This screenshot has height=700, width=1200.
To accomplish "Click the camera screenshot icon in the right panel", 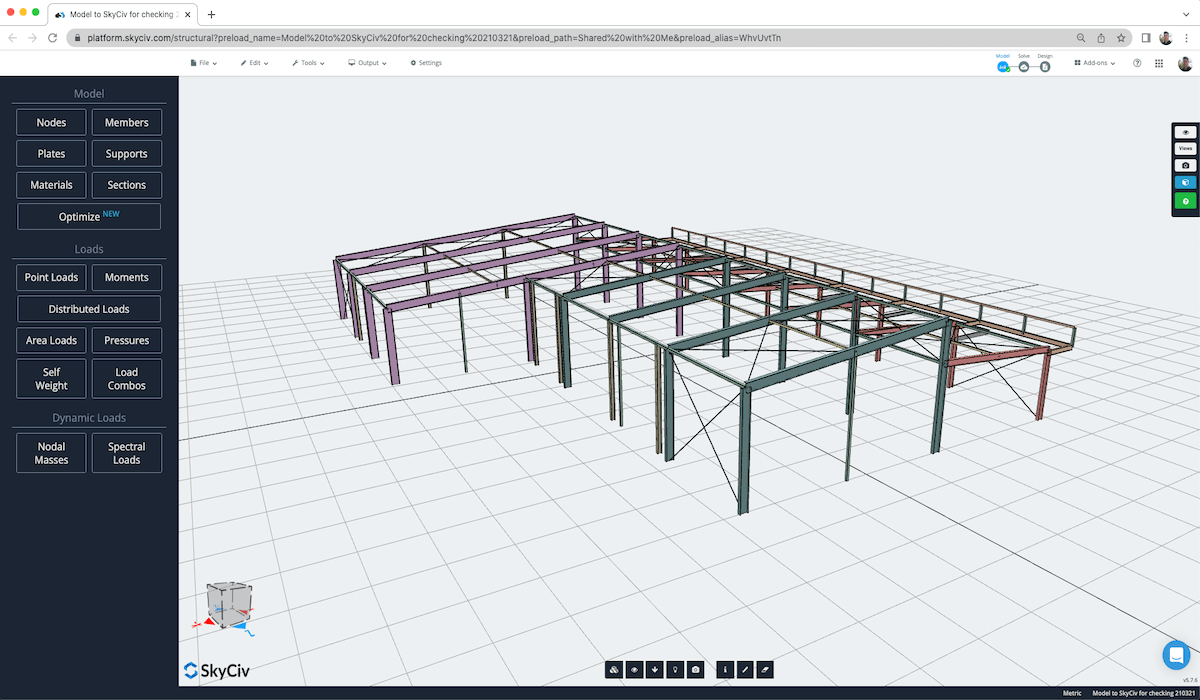I will pyautogui.click(x=1185, y=165).
